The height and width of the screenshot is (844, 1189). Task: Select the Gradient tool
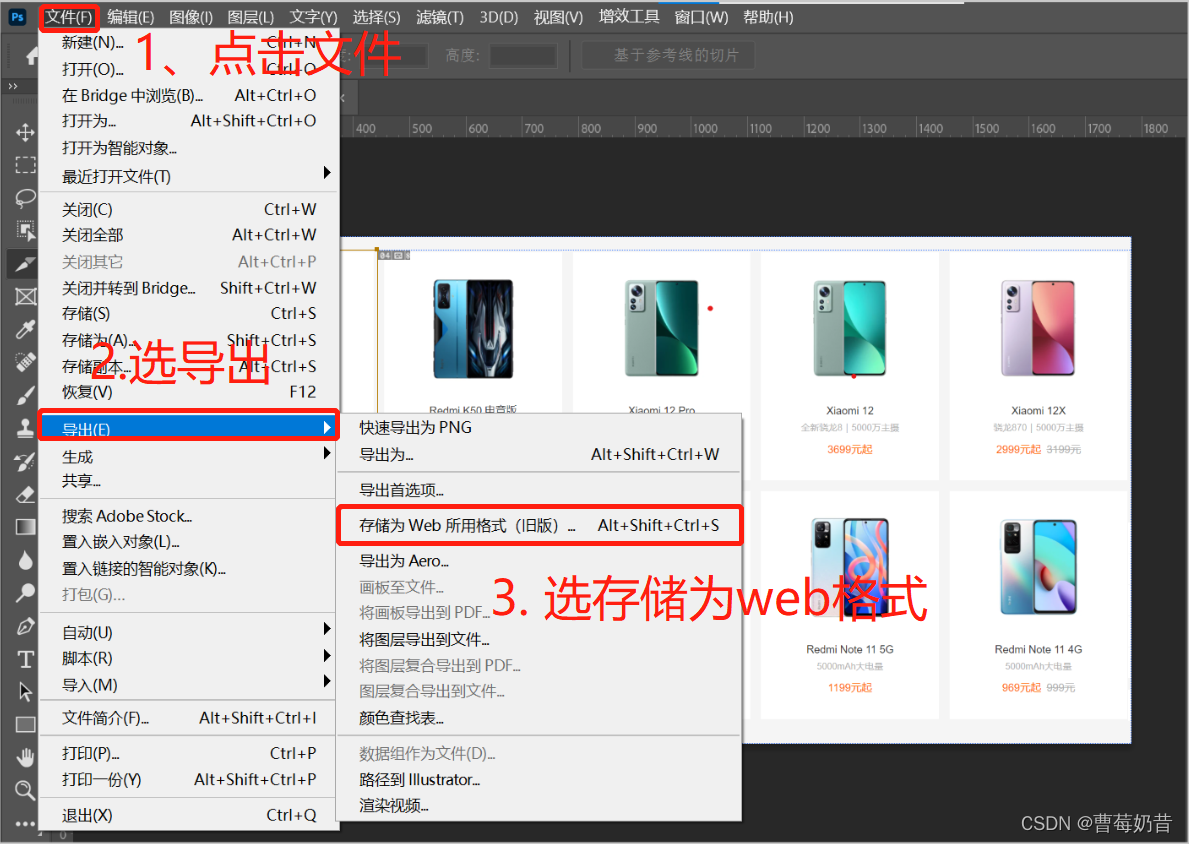(x=25, y=527)
